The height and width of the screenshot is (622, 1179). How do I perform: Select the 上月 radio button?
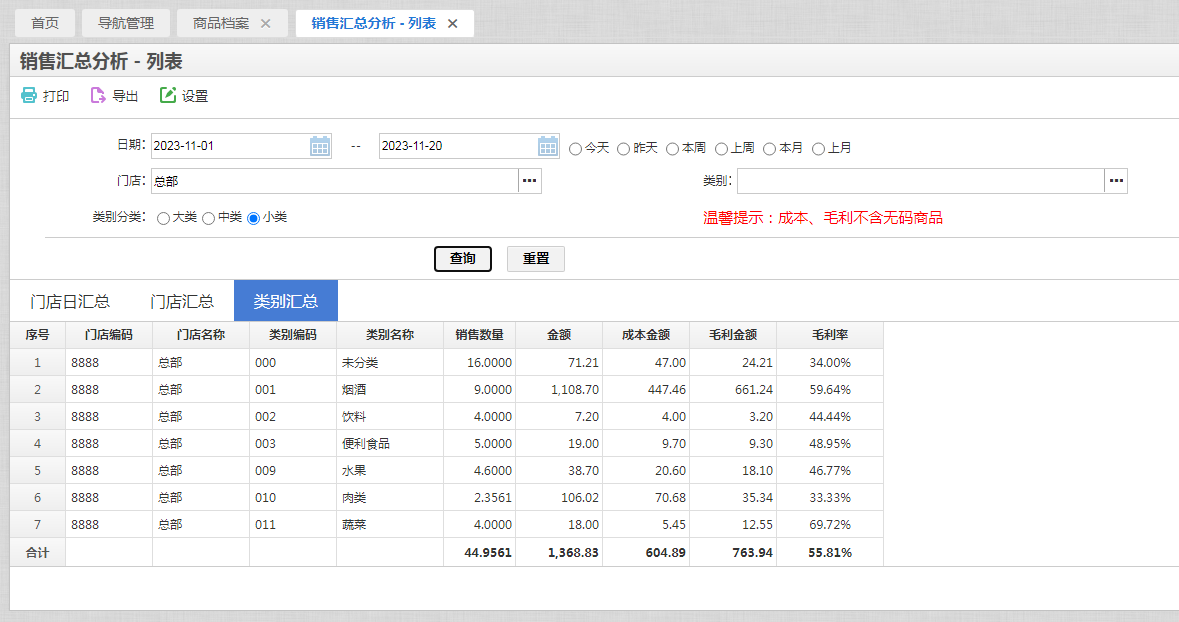point(818,149)
